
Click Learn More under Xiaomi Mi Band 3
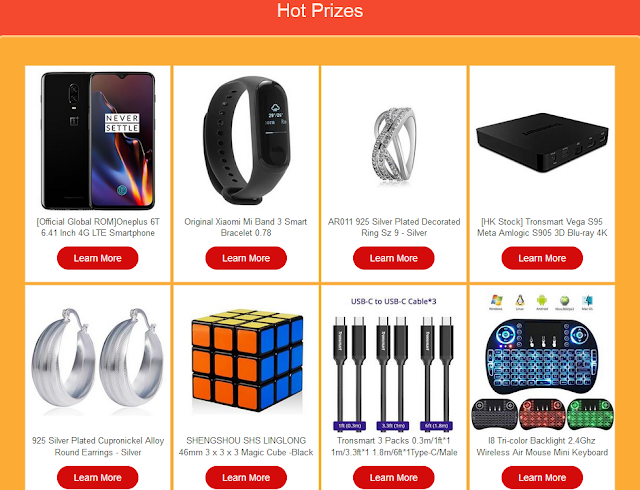click(246, 258)
